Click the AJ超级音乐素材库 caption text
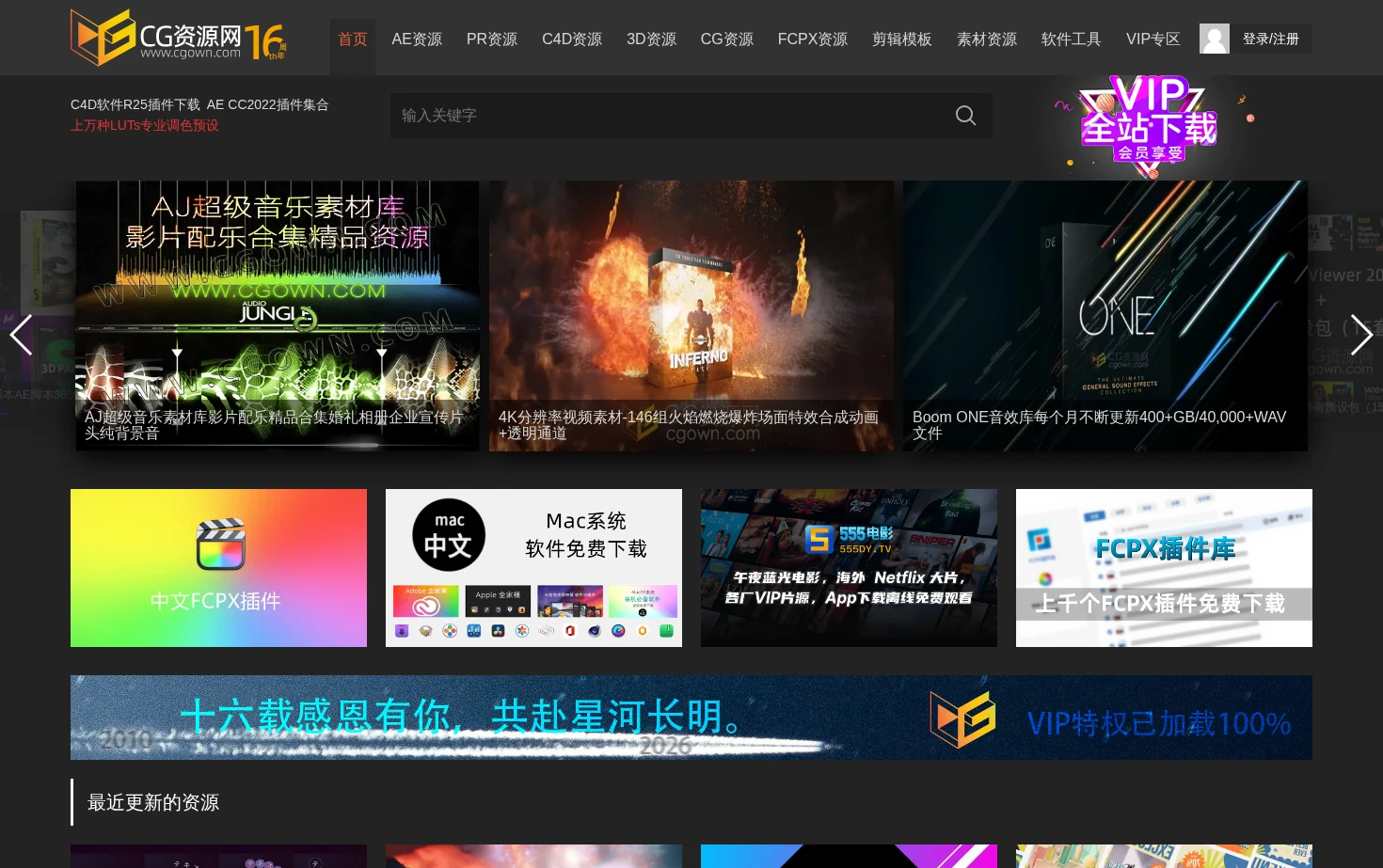The image size is (1383, 868). tap(274, 425)
